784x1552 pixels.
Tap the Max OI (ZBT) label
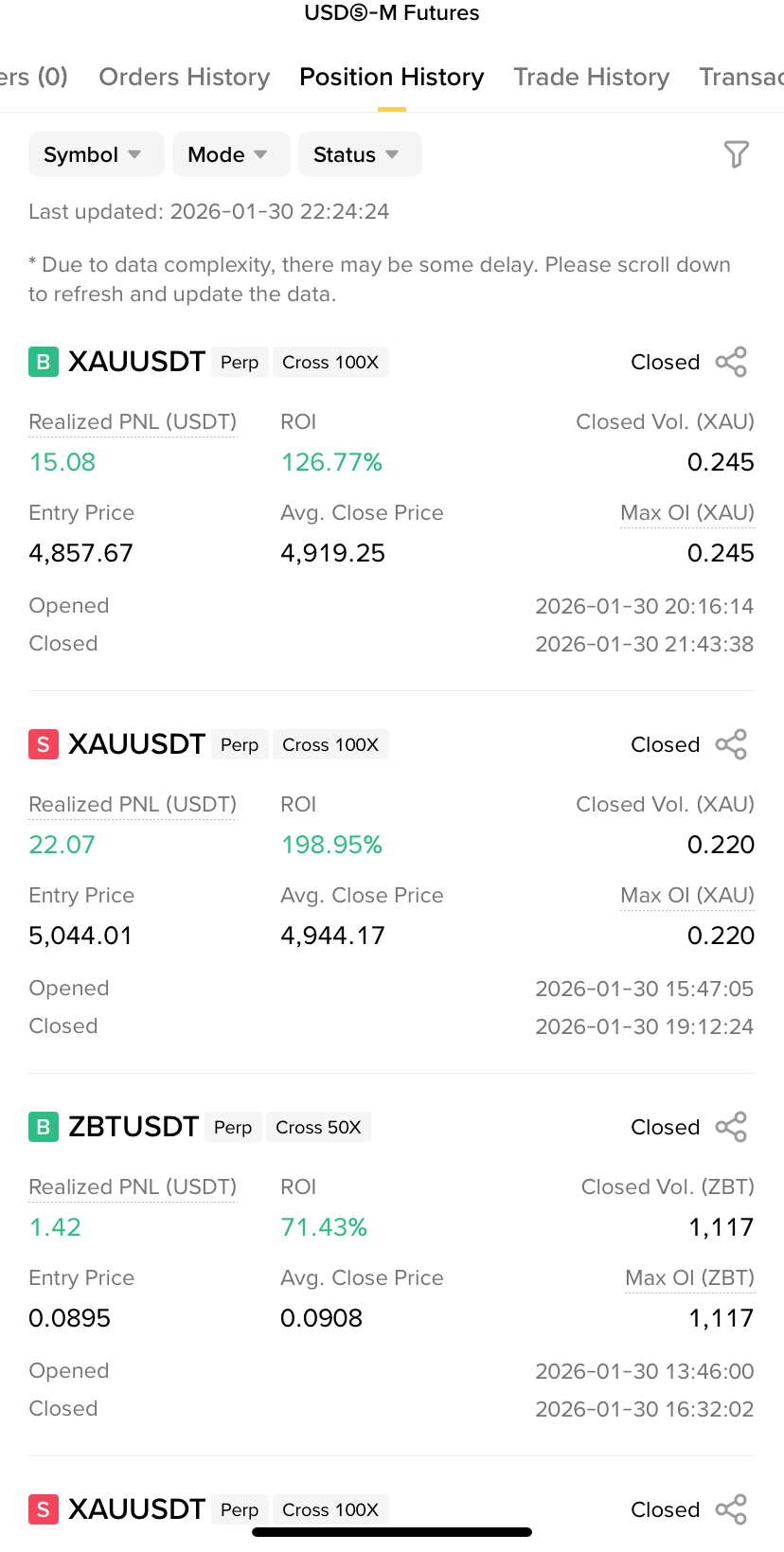689,1277
